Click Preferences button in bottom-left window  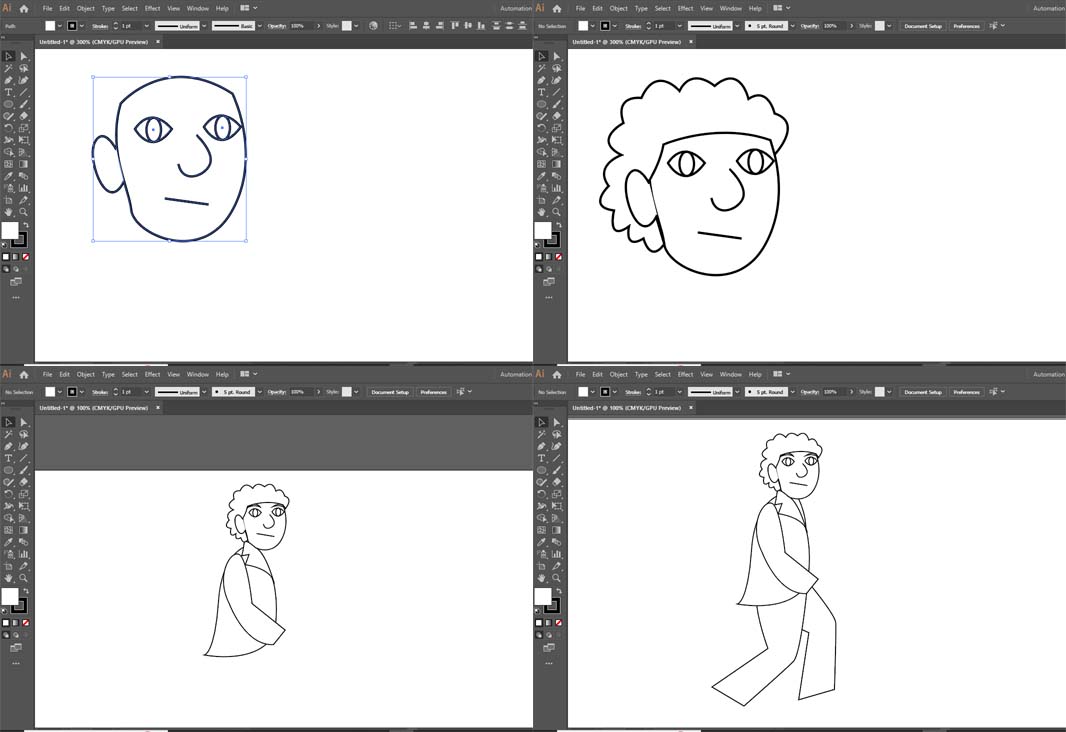coord(433,392)
